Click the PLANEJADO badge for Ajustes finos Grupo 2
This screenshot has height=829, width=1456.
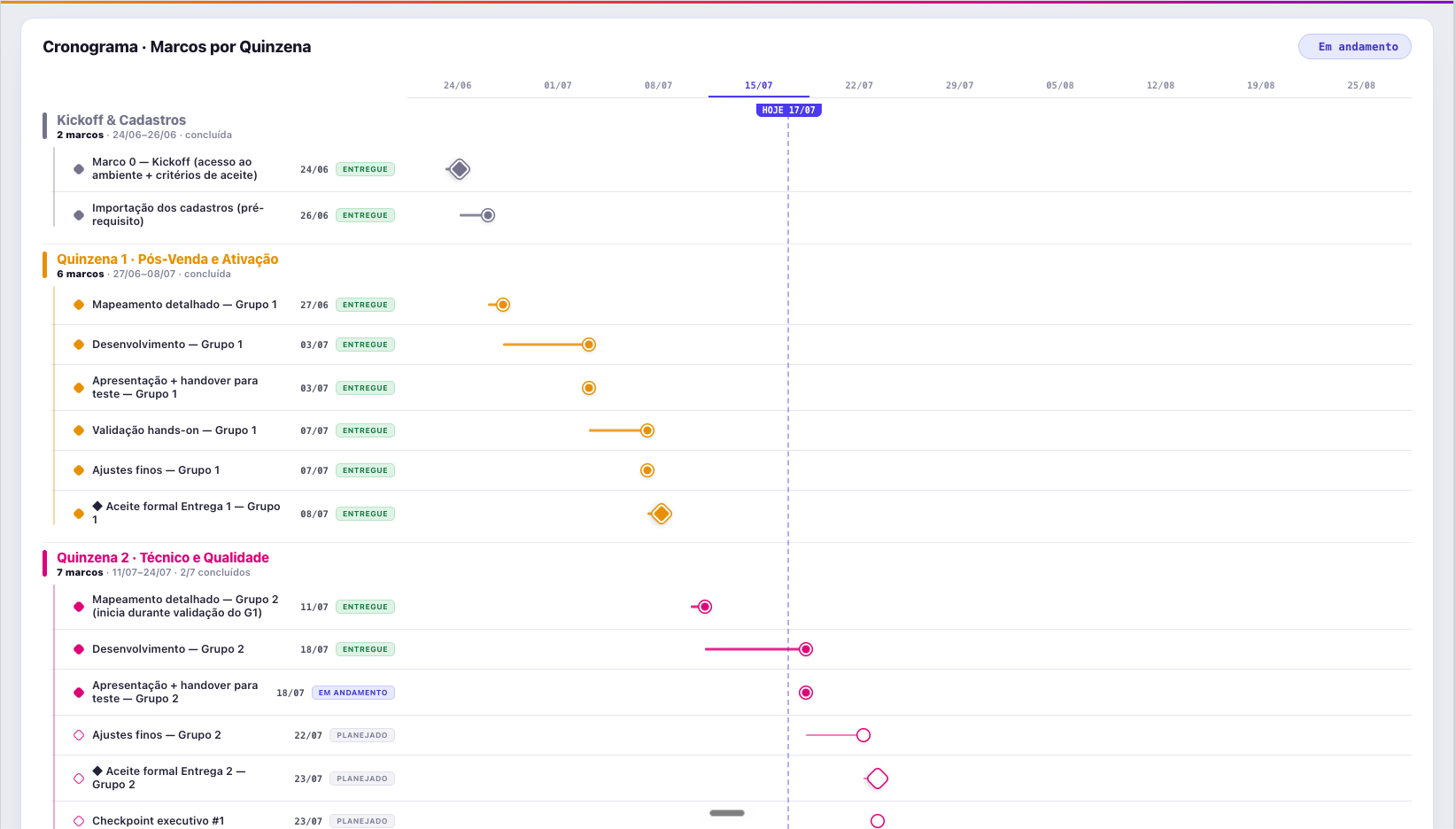[x=362, y=735]
